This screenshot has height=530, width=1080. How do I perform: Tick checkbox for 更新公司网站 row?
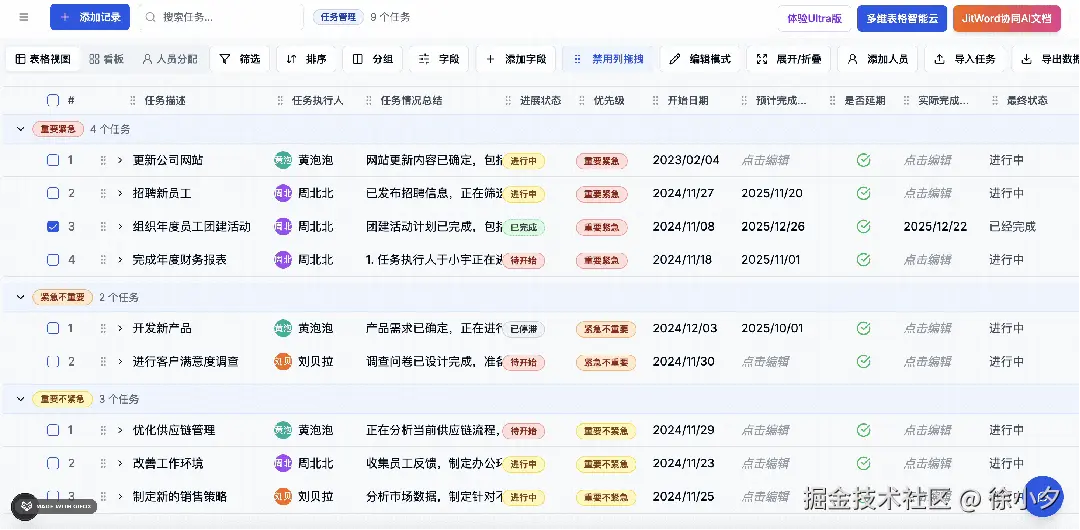[x=53, y=160]
